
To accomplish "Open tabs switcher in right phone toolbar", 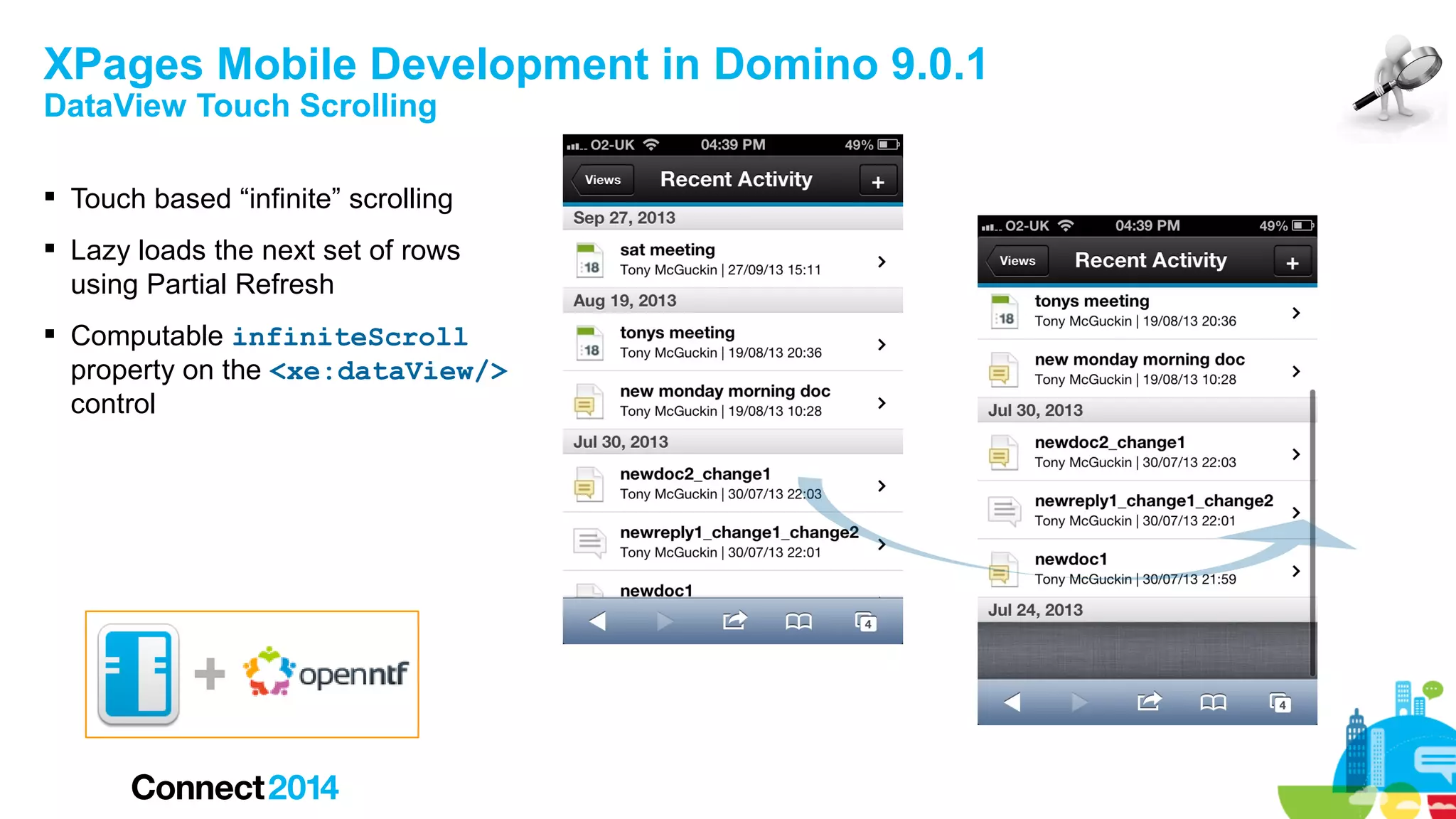I will 1280,703.
